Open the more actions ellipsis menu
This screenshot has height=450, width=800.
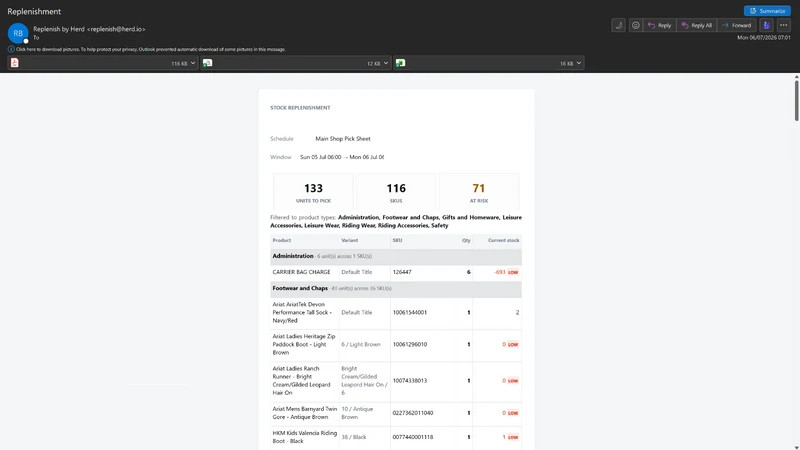coord(783,25)
